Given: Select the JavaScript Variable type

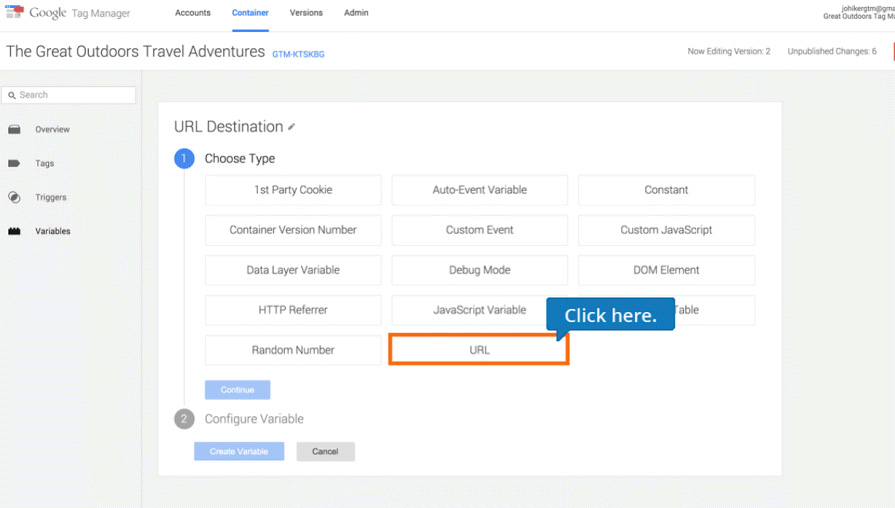Looking at the screenshot, I should coord(479,310).
